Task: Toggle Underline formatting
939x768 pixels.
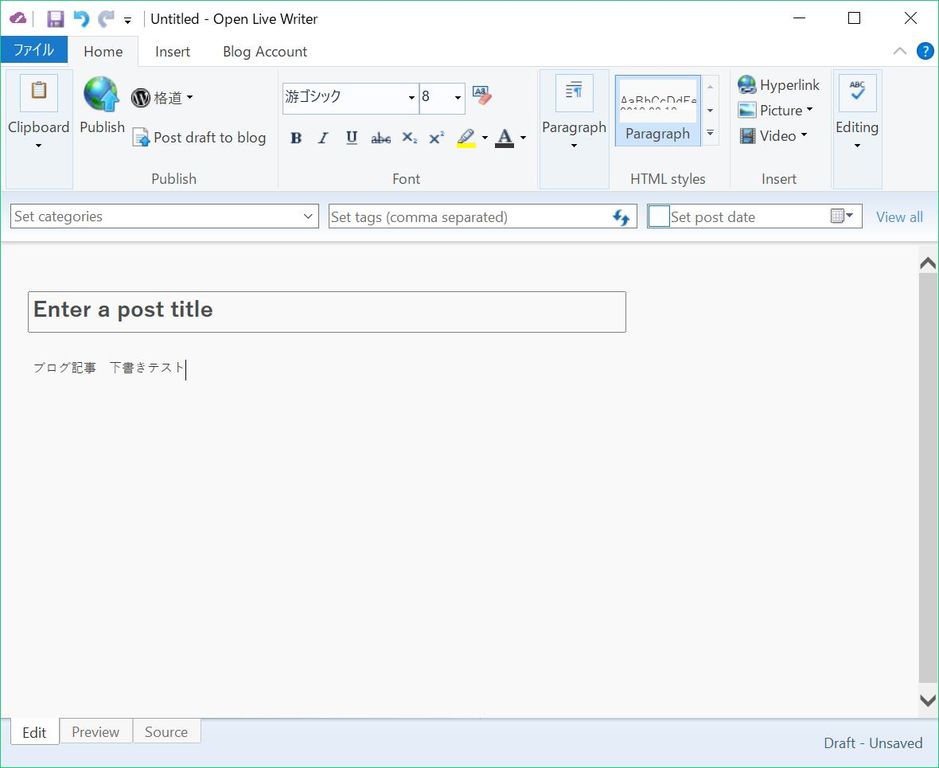Action: point(352,138)
